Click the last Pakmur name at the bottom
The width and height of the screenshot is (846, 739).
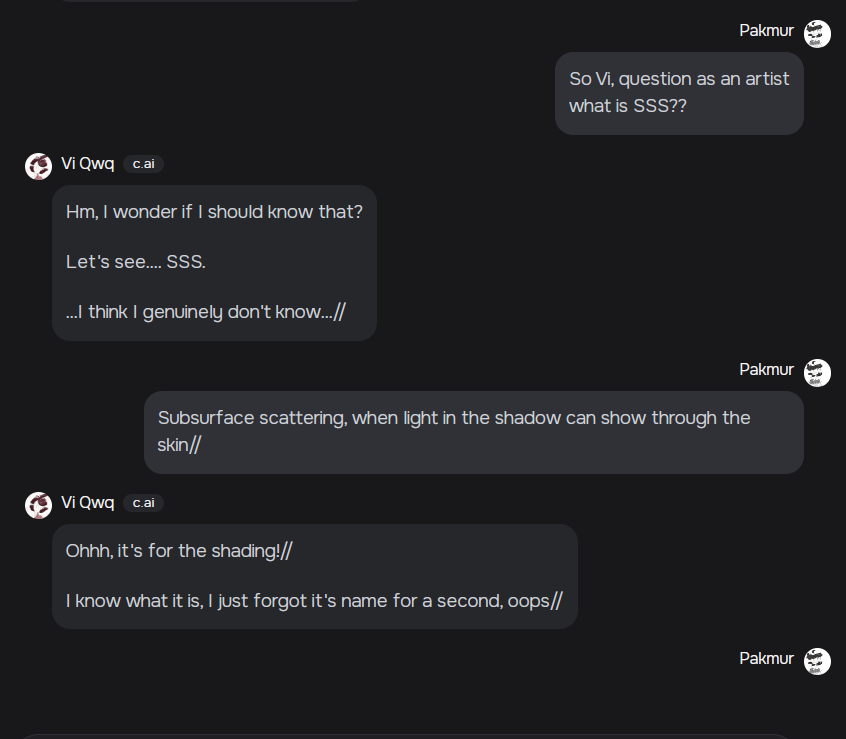click(x=766, y=659)
